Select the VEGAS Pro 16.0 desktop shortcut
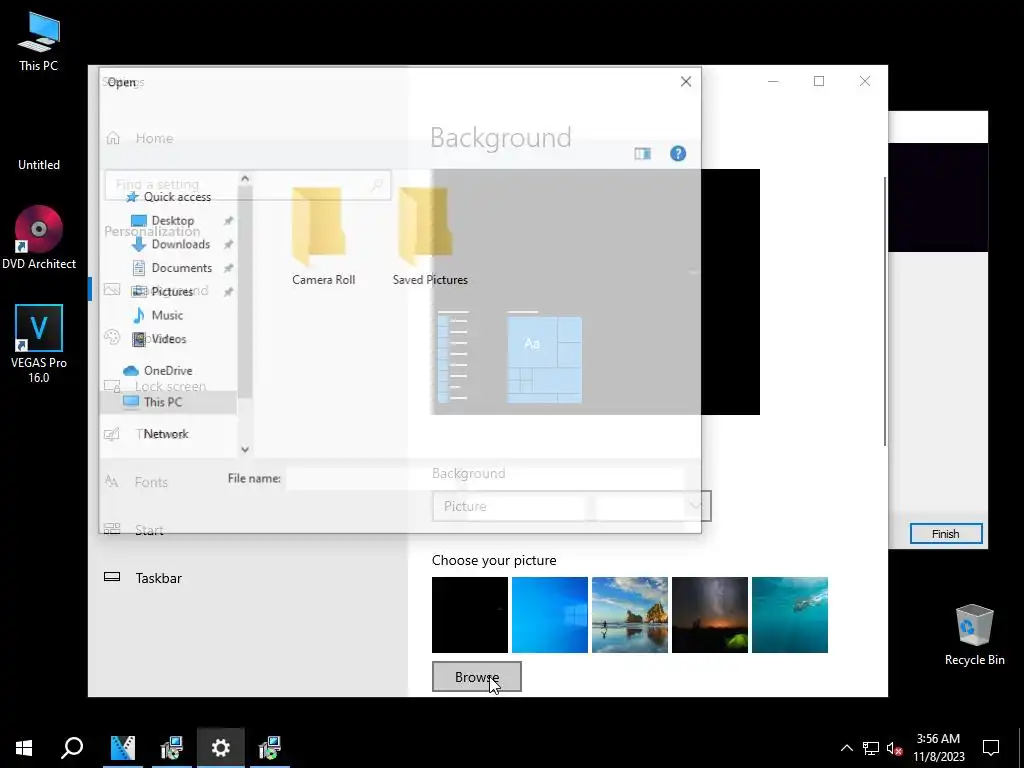The height and width of the screenshot is (768, 1024). point(39,344)
